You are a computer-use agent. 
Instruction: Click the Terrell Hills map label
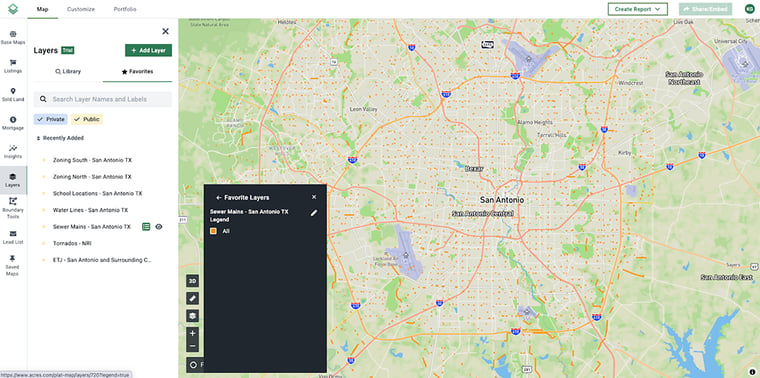(x=552, y=135)
